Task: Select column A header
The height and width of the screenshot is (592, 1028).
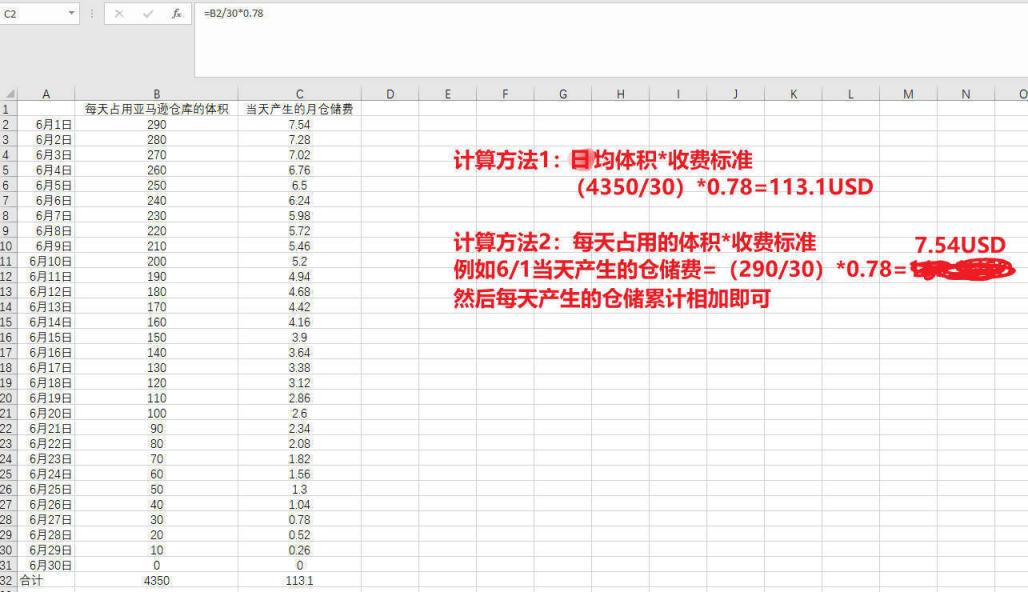Action: (x=46, y=94)
